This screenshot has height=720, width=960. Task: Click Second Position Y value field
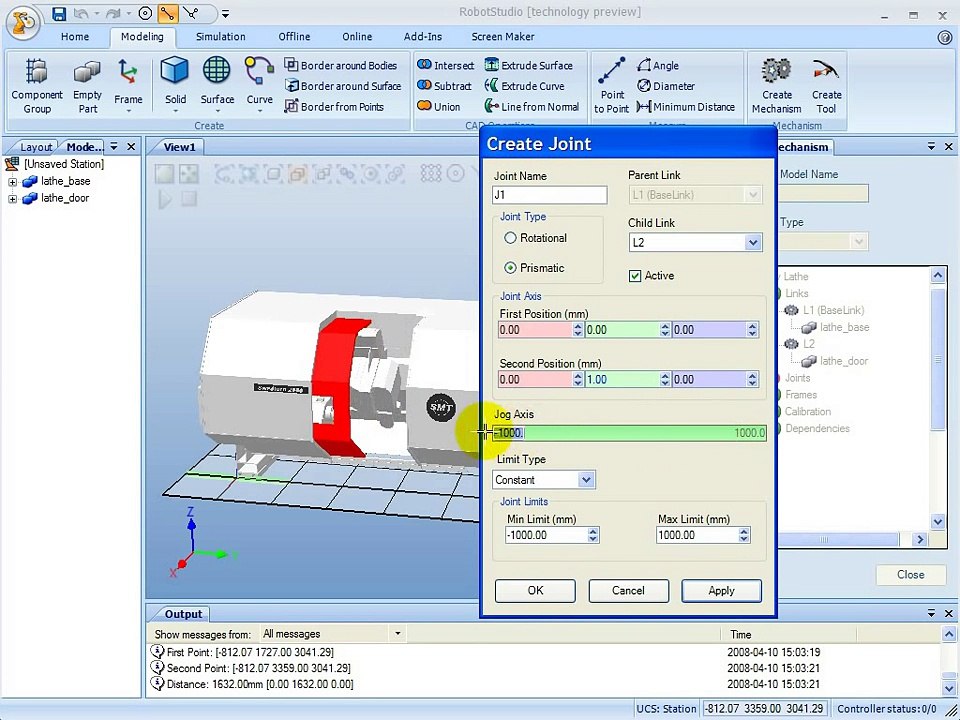[622, 380]
